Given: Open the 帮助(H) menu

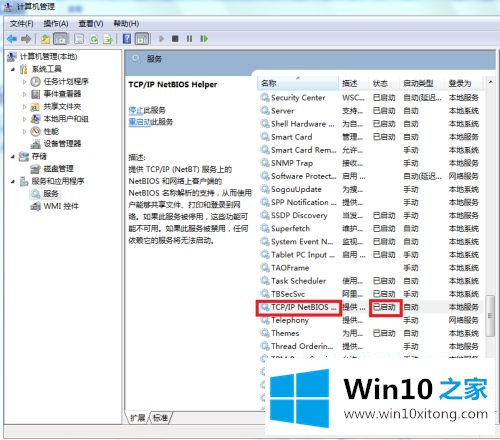Looking at the screenshot, I should pyautogui.click(x=126, y=24).
